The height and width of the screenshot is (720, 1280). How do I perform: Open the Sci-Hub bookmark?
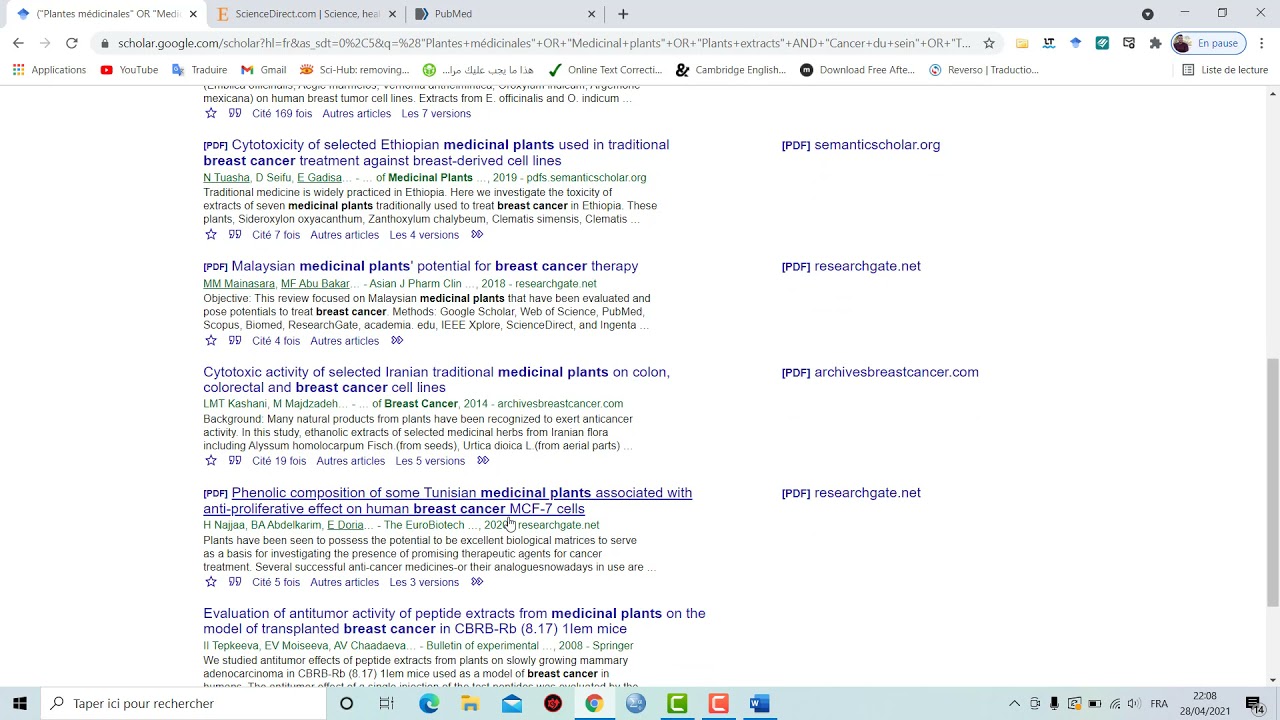[x=355, y=70]
